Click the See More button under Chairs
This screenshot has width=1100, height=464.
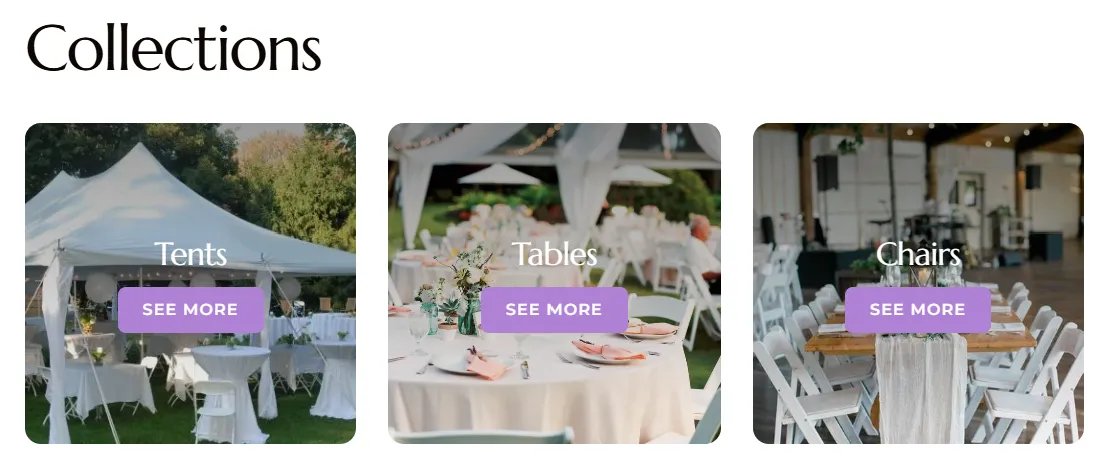point(918,310)
